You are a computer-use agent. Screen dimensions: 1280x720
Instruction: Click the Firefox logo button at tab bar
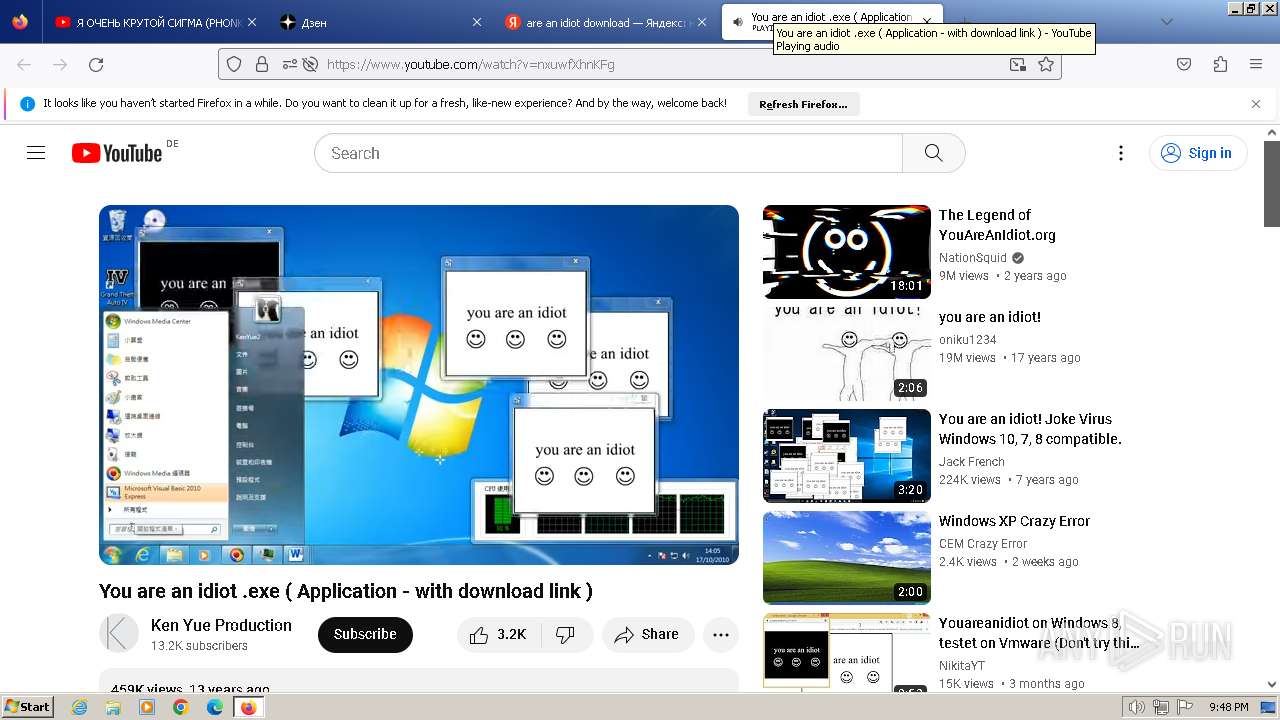20,22
